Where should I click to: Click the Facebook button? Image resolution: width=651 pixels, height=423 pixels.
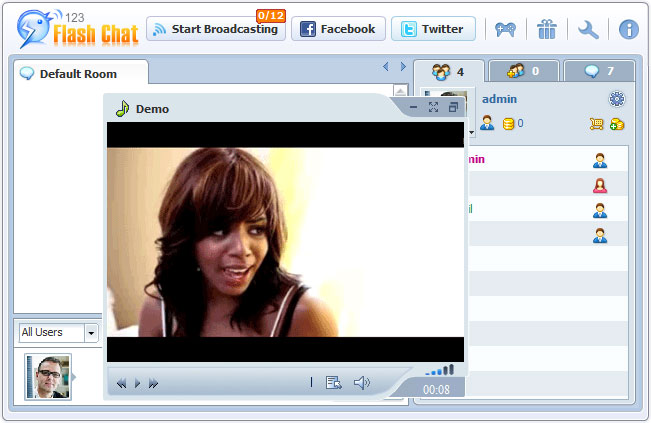tap(337, 29)
